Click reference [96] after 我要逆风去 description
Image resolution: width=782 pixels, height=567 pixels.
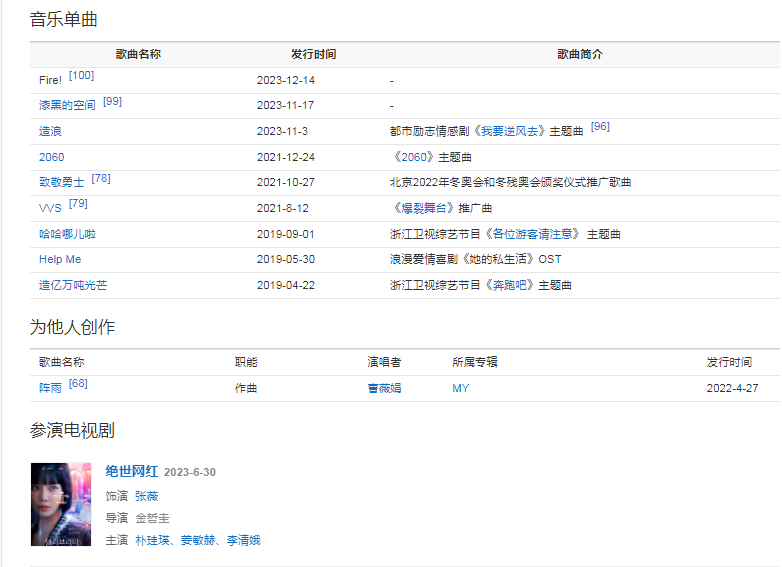[x=600, y=127]
